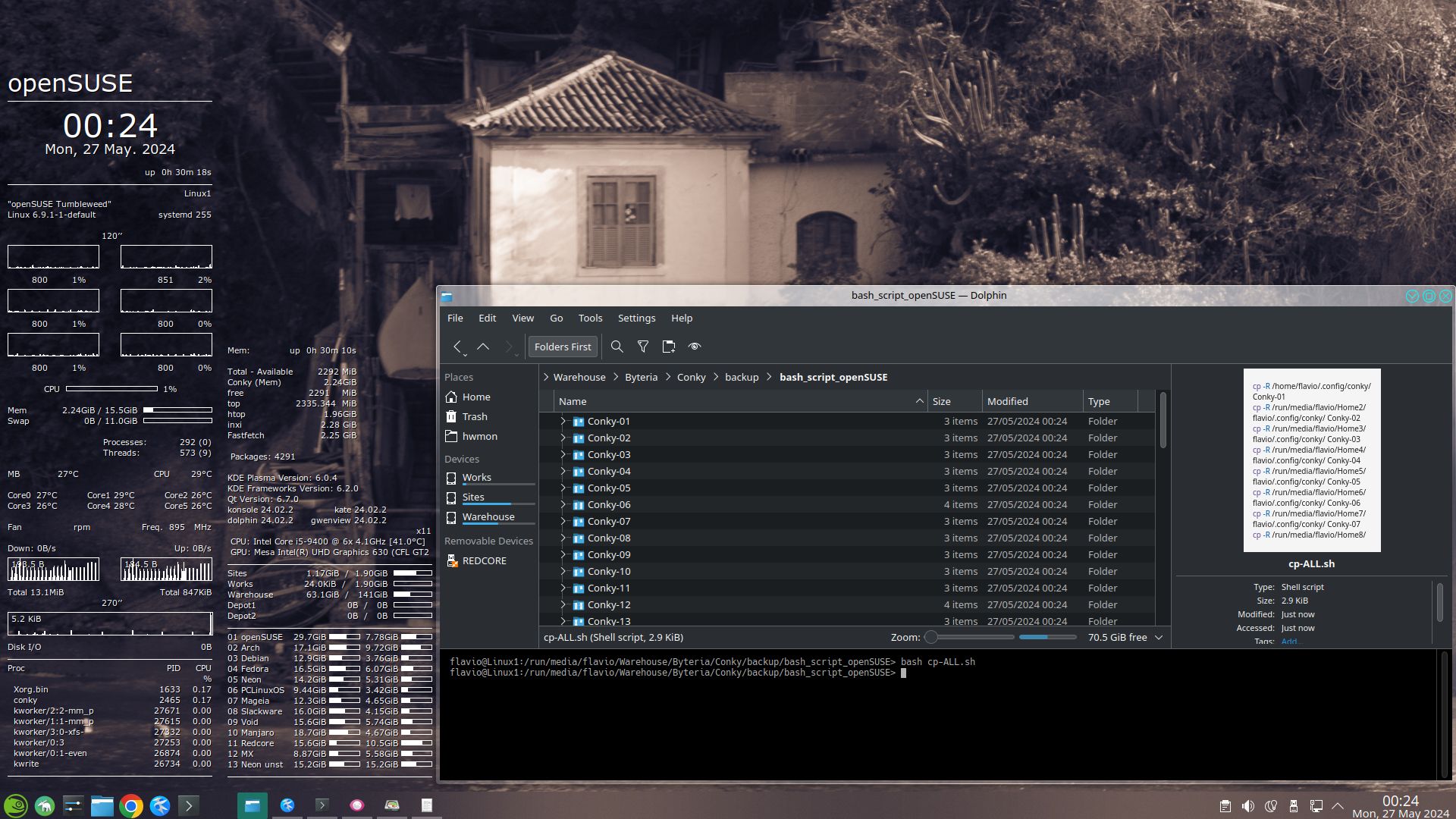Image resolution: width=1456 pixels, height=819 pixels.
Task: Open the filter bar with funnel icon
Action: [x=643, y=347]
